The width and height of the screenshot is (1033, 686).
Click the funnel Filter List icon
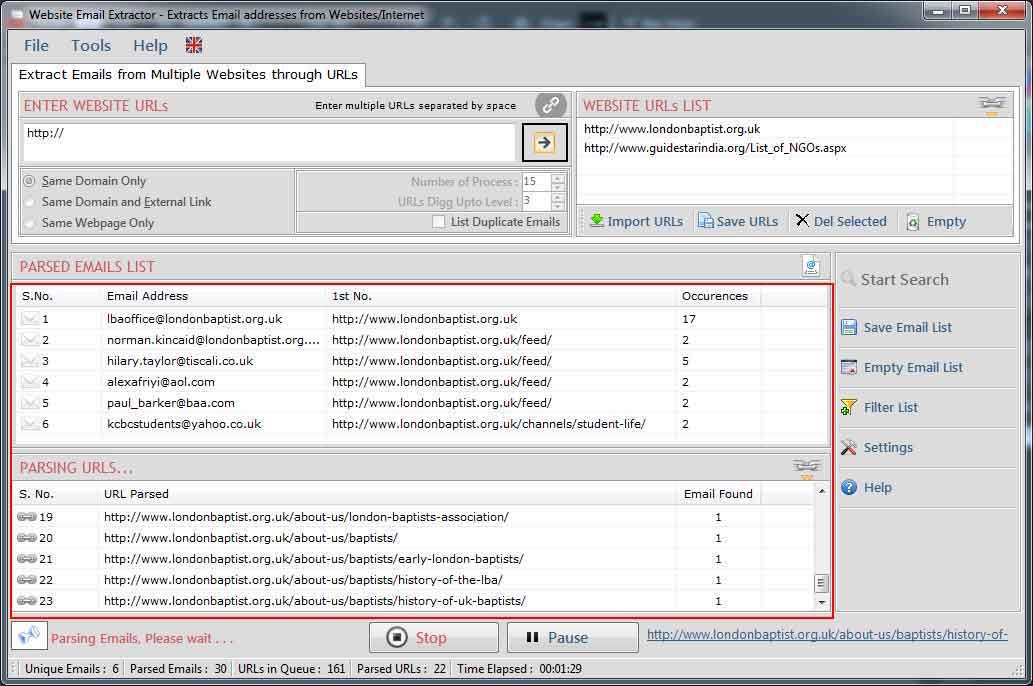click(x=849, y=407)
